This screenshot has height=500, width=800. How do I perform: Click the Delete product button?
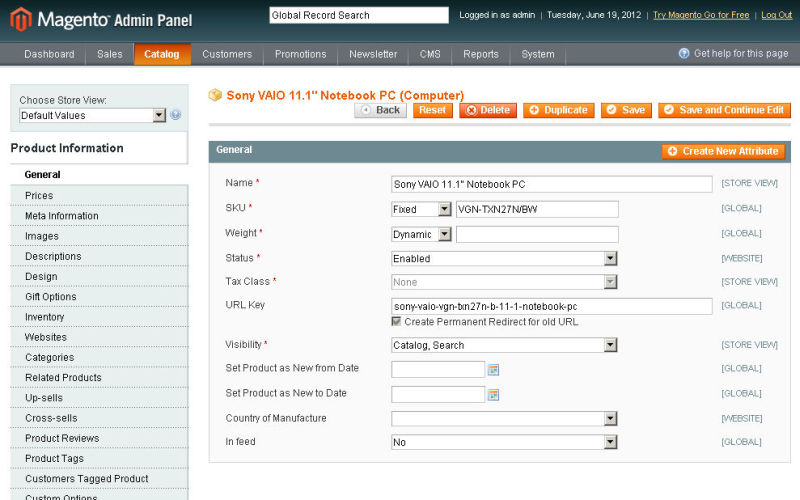[488, 110]
